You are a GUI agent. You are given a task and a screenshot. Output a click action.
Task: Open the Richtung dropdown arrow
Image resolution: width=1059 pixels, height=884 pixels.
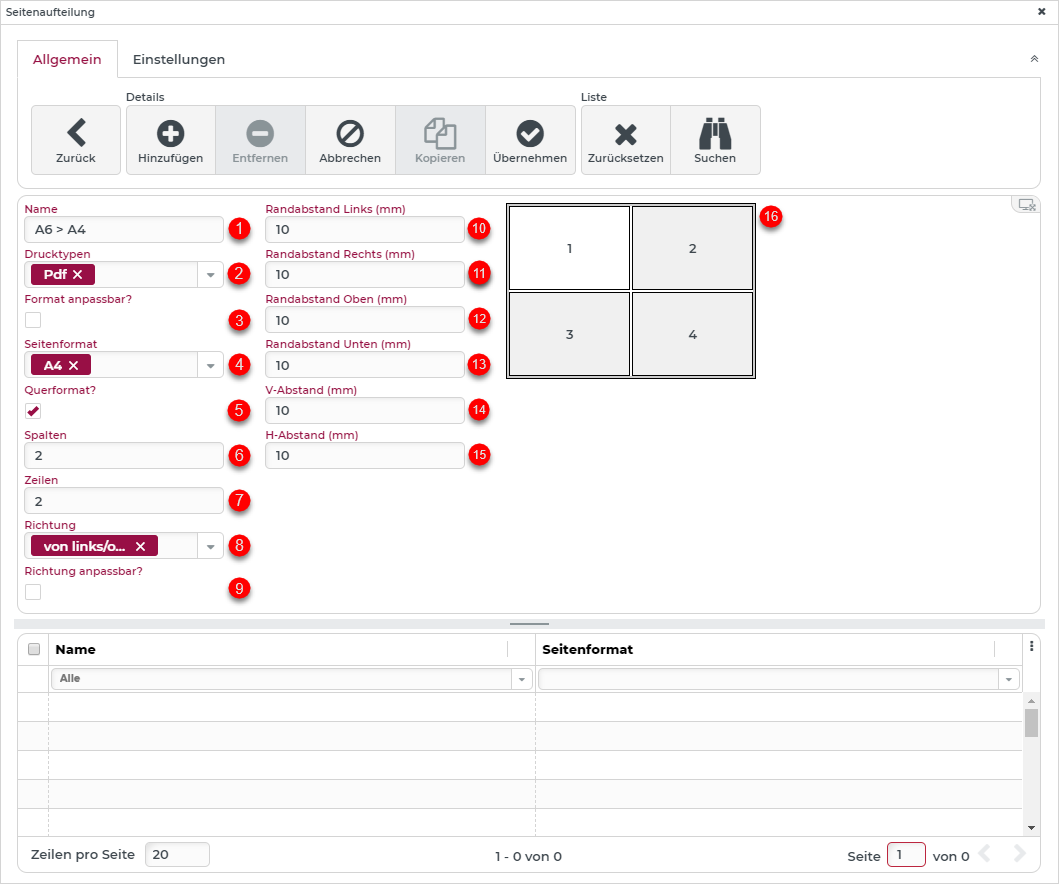pyautogui.click(x=210, y=547)
